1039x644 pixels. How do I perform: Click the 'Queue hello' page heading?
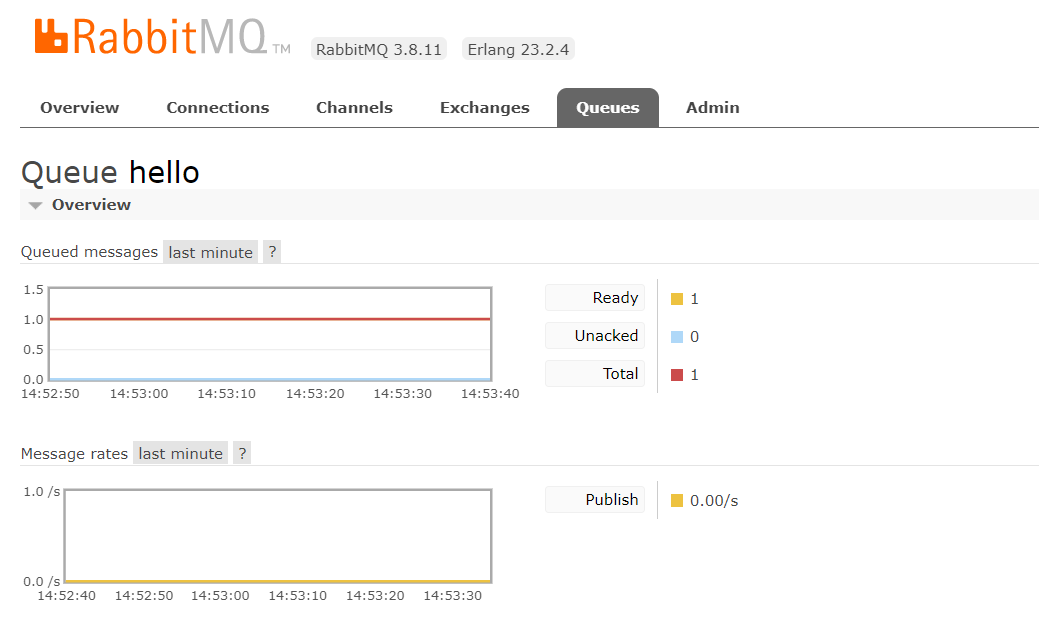(x=110, y=172)
